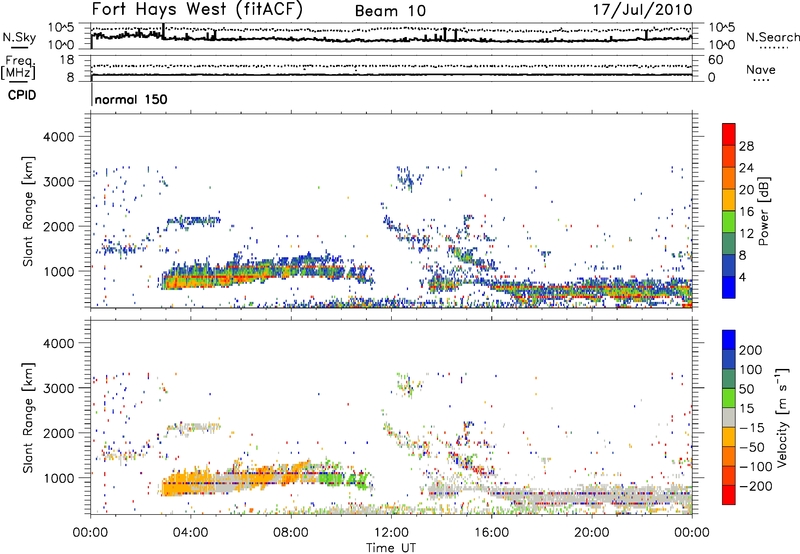This screenshot has height=554, width=800.
Task: Click the '16:00' time tick label
Action: (x=491, y=533)
